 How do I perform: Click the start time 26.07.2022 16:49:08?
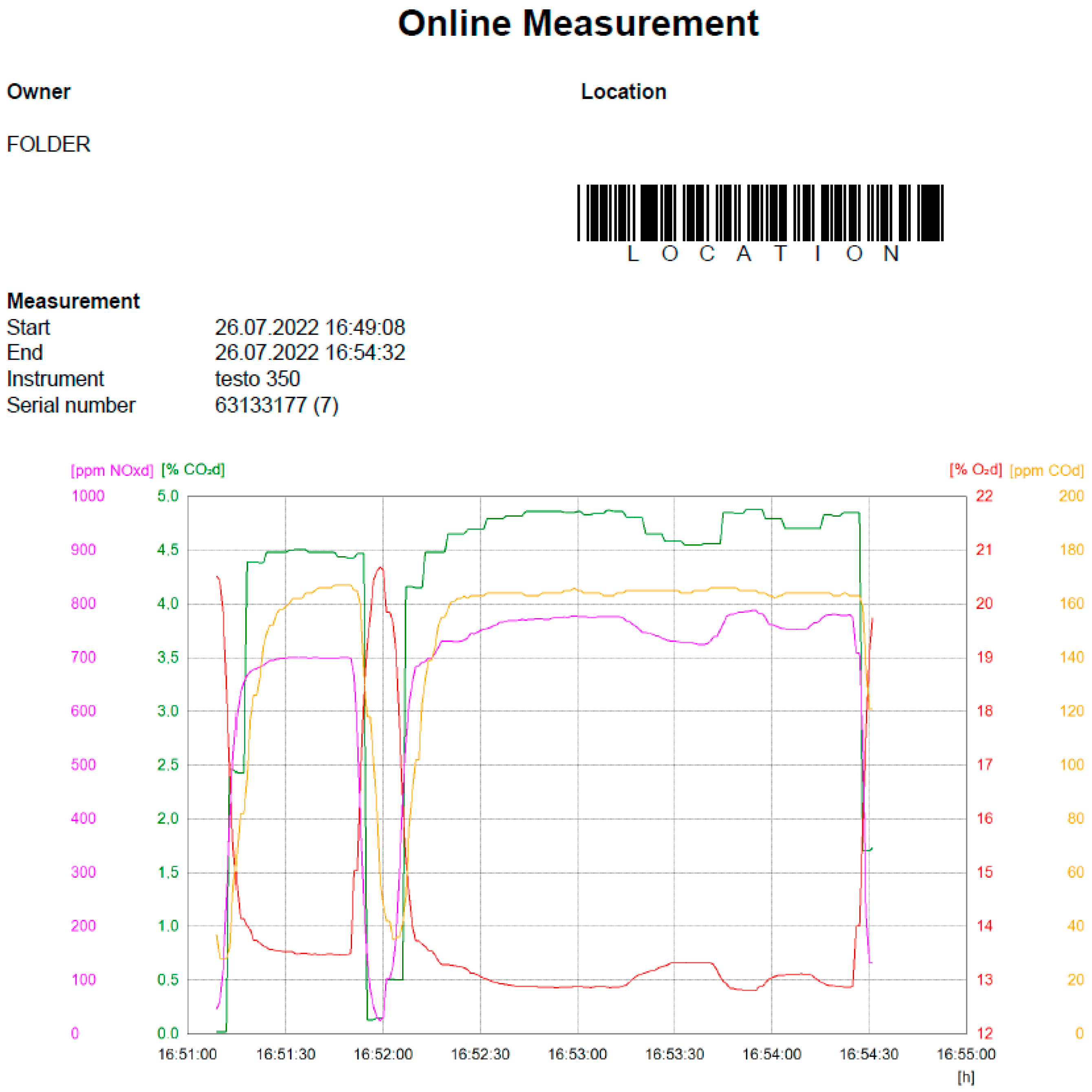click(x=310, y=327)
